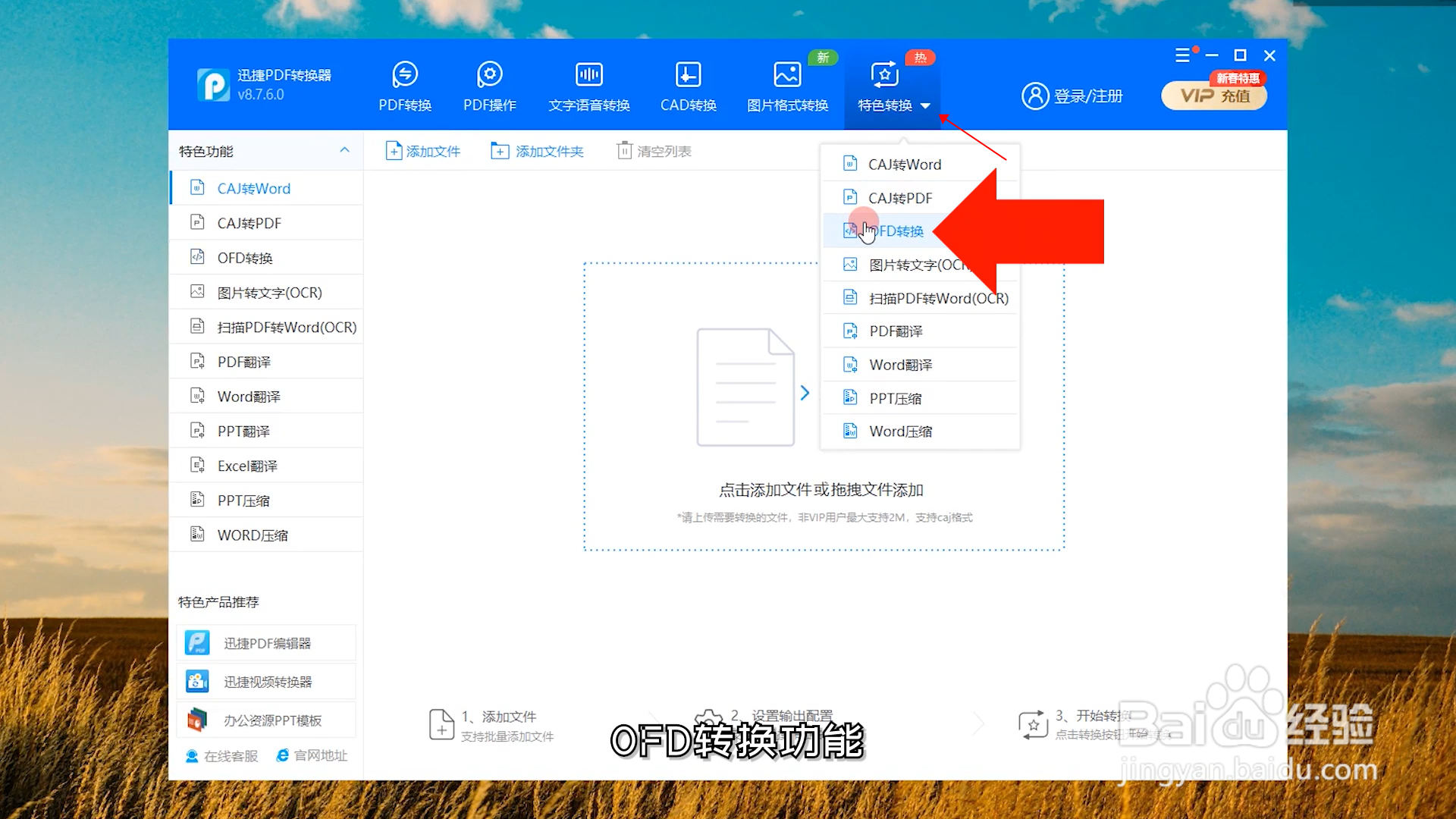Click the 添加文件夹 folder icon

[x=500, y=151]
